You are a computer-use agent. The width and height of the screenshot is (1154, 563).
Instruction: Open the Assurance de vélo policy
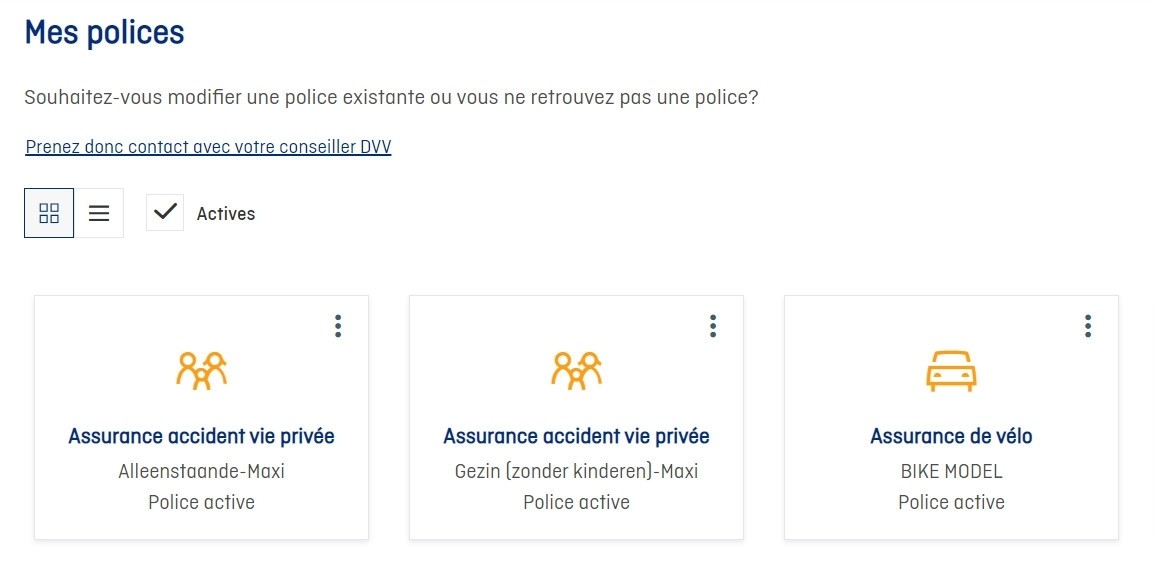coord(951,436)
